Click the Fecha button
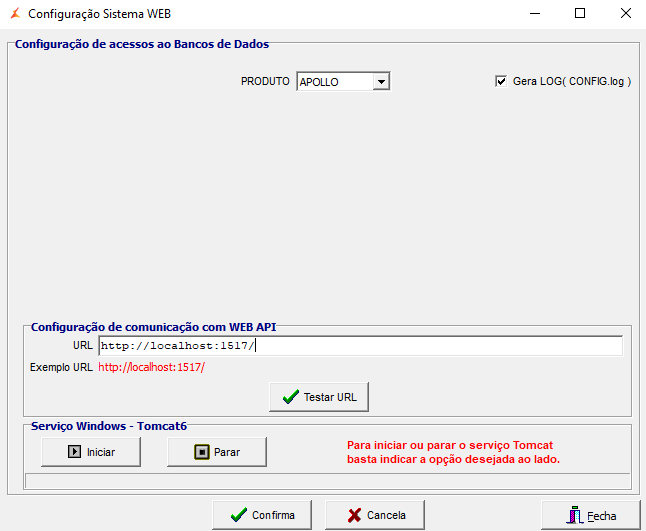Image resolution: width=646 pixels, height=531 pixels. [591, 515]
